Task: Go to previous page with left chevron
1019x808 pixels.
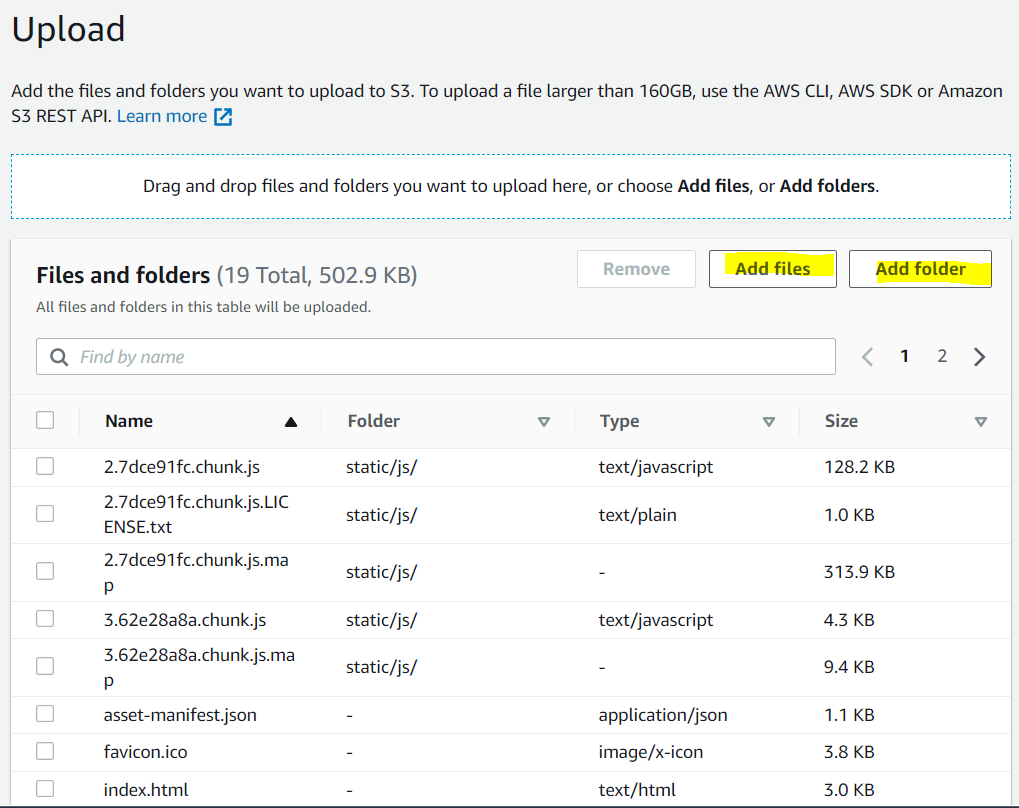Action: 867,357
